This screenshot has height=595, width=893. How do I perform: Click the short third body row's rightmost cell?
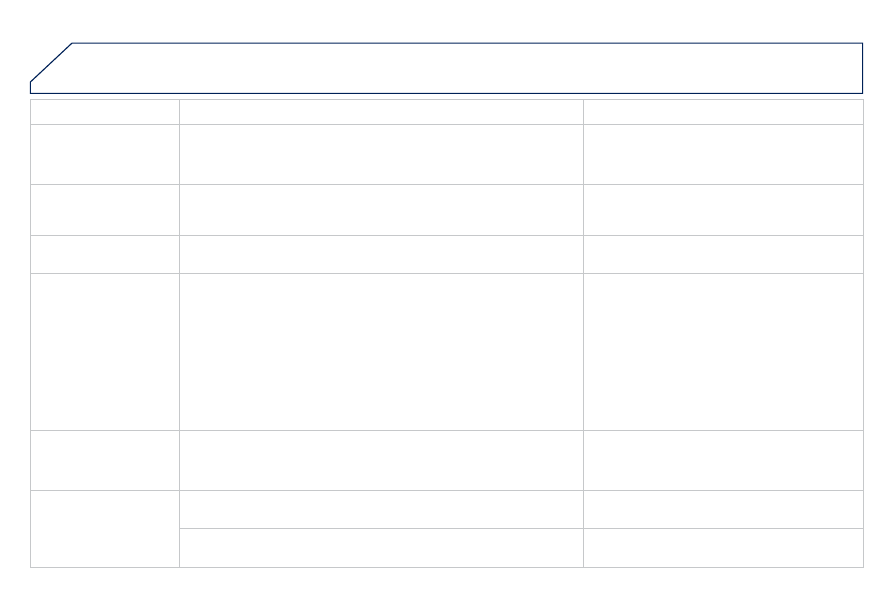click(x=723, y=254)
